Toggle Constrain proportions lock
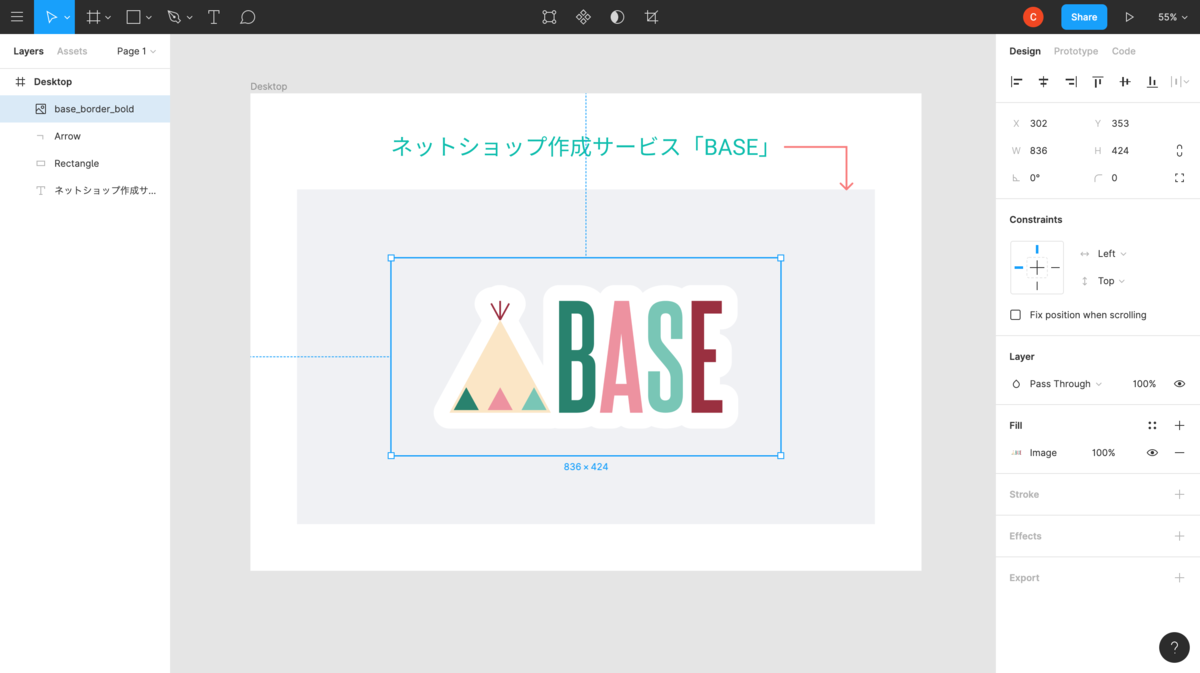 (1180, 151)
